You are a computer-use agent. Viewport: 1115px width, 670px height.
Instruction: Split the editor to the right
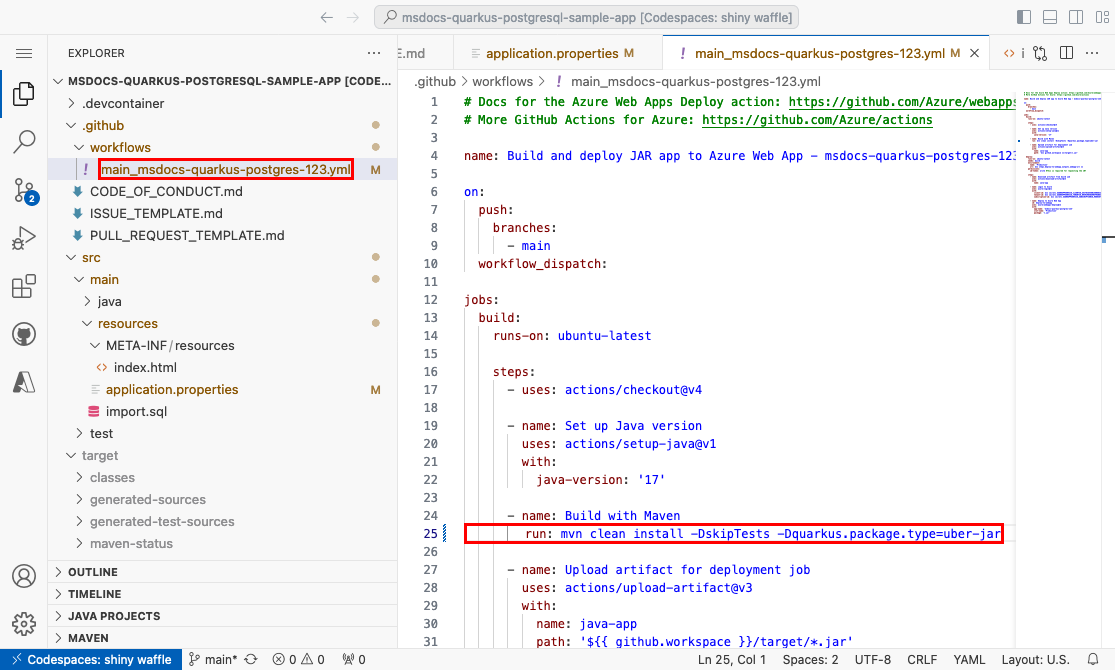pos(1067,53)
